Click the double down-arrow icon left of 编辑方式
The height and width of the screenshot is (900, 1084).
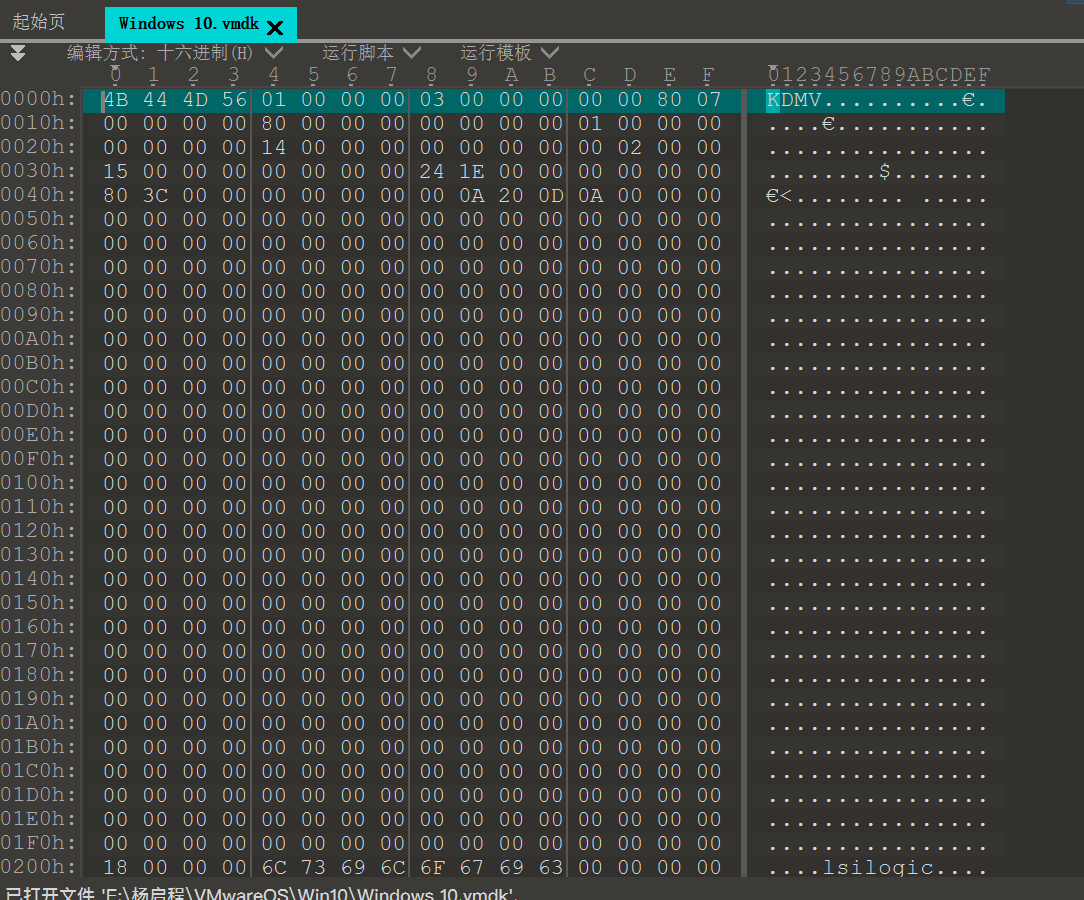(18, 53)
